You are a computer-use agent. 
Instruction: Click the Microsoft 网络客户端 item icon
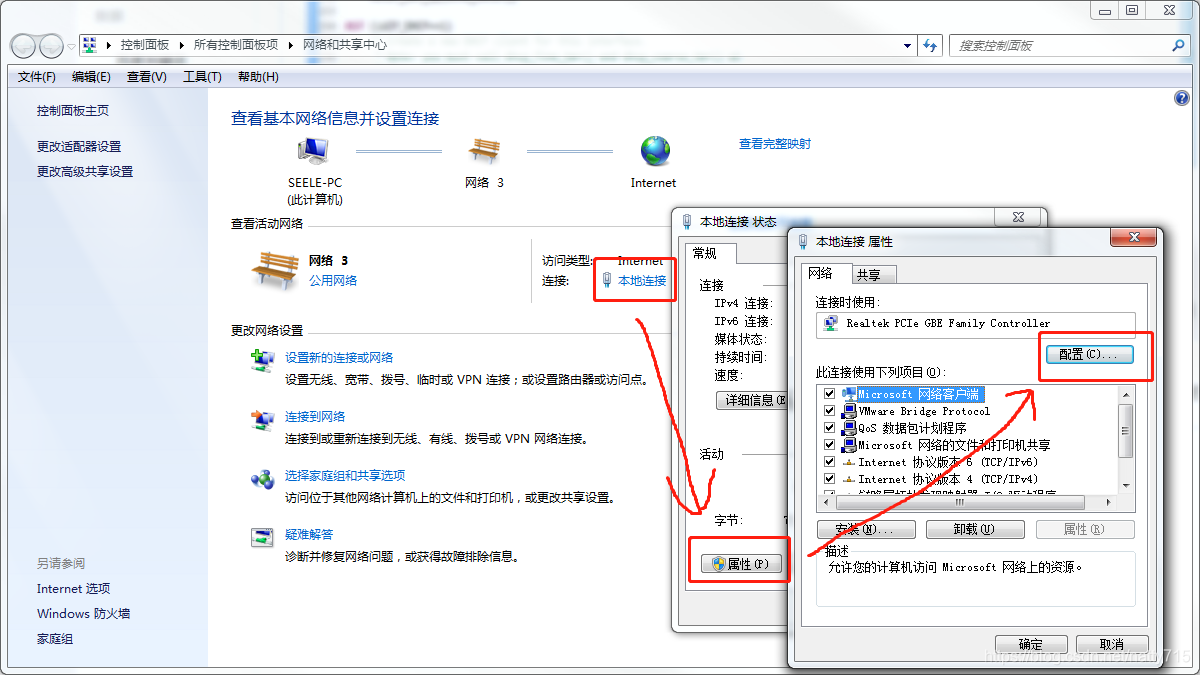(x=849, y=394)
